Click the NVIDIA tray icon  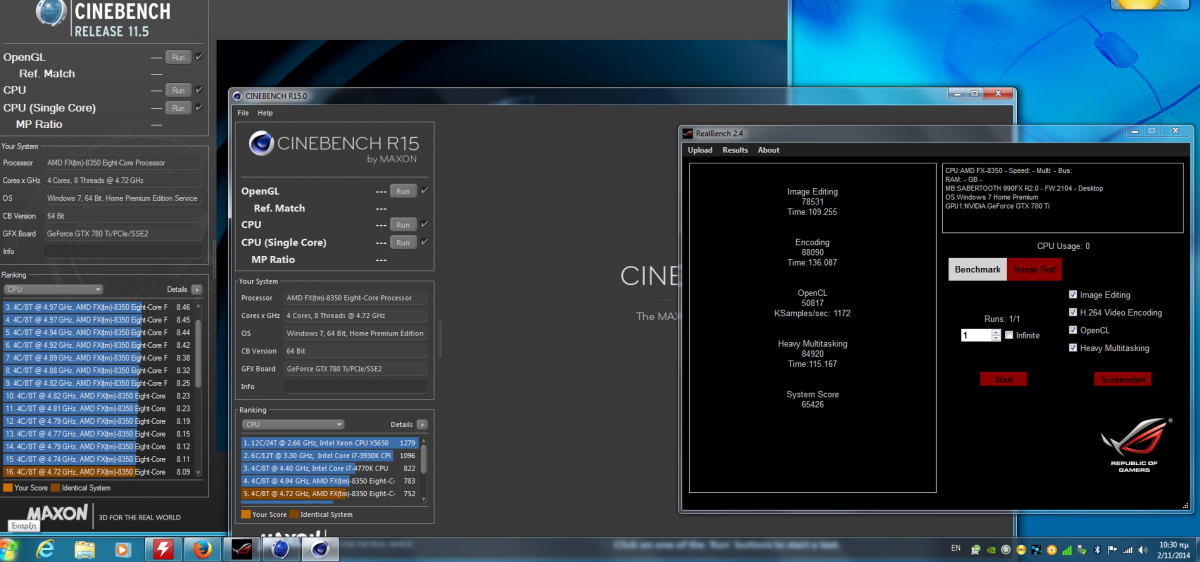(x=991, y=549)
